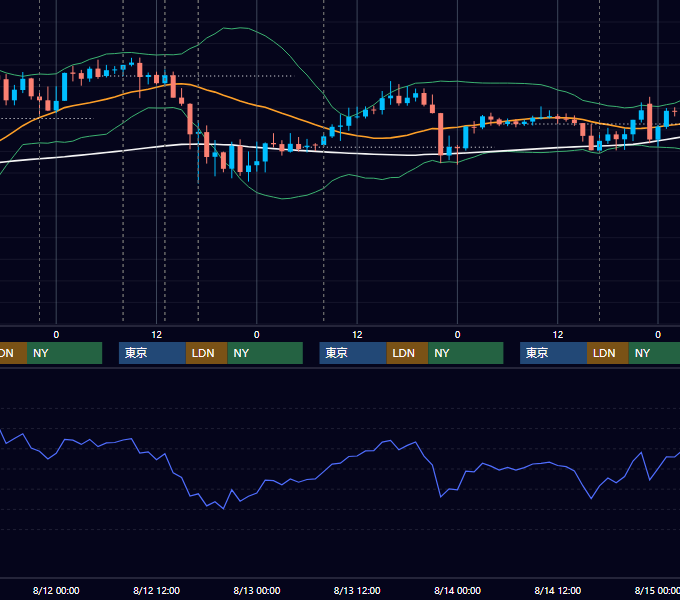Select the NY session block spanning 8/15 00:00
Viewport: 680px width, 600px height.
point(654,353)
